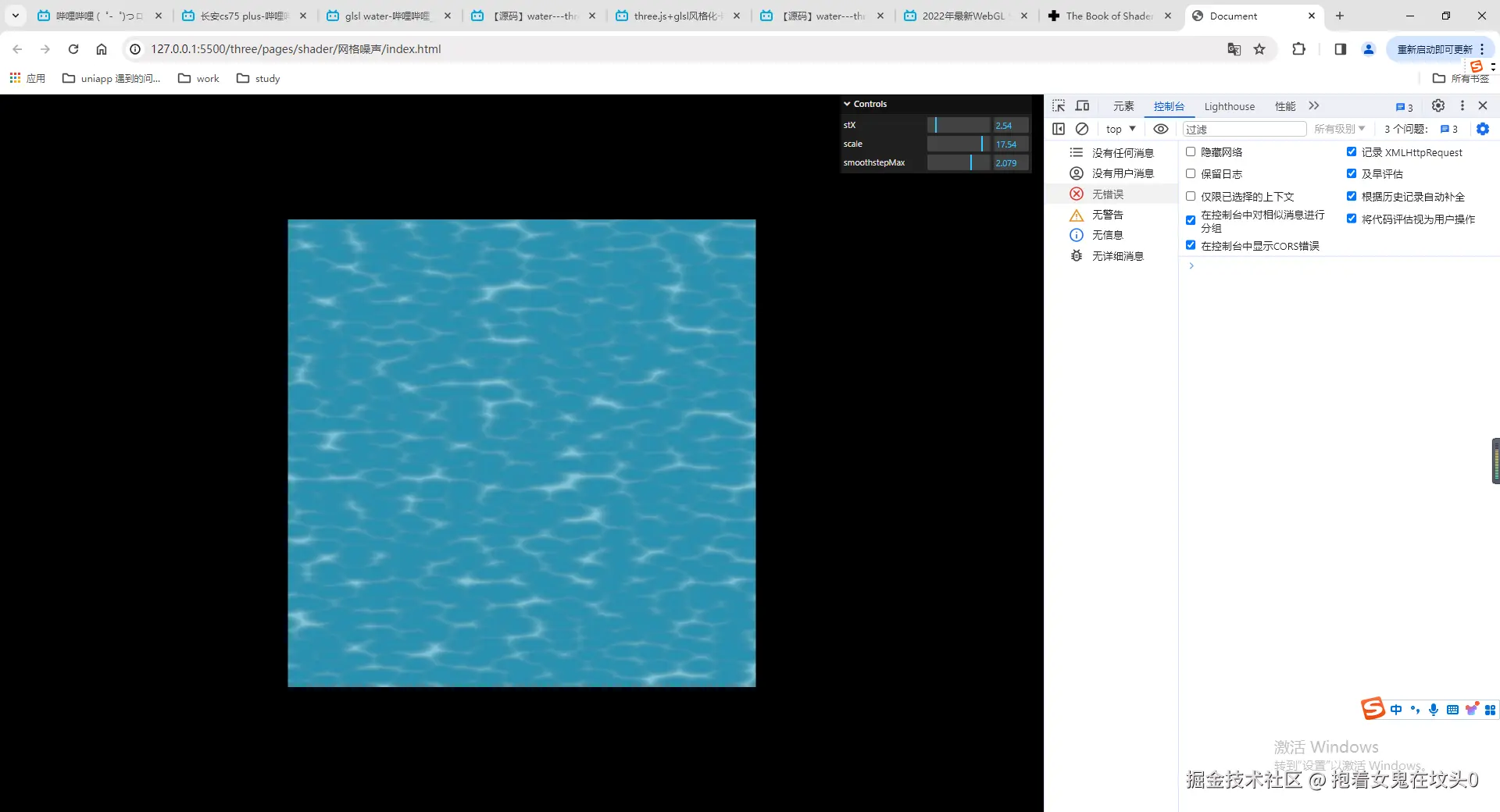Image resolution: width=1500 pixels, height=812 pixels.
Task: Check the 保留日志 option
Action: pos(1191,173)
